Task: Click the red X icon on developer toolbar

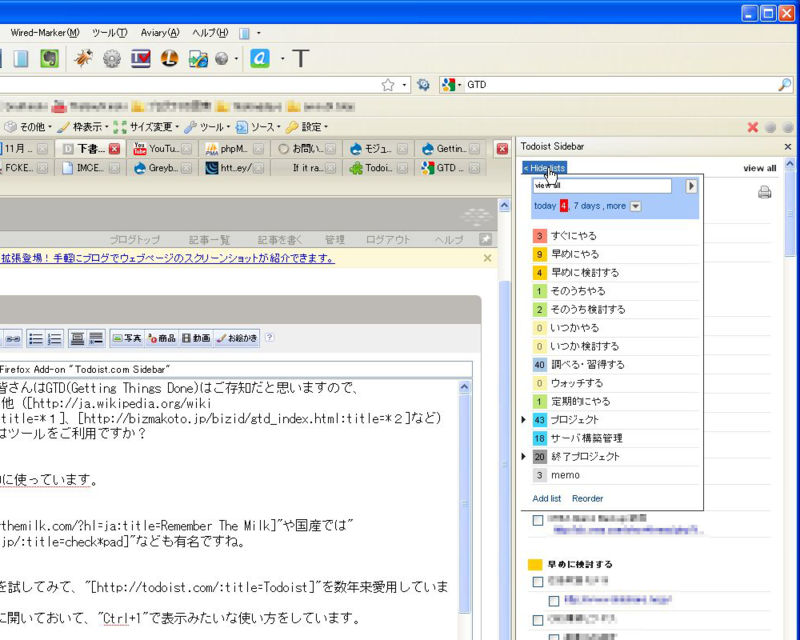Action: (753, 127)
